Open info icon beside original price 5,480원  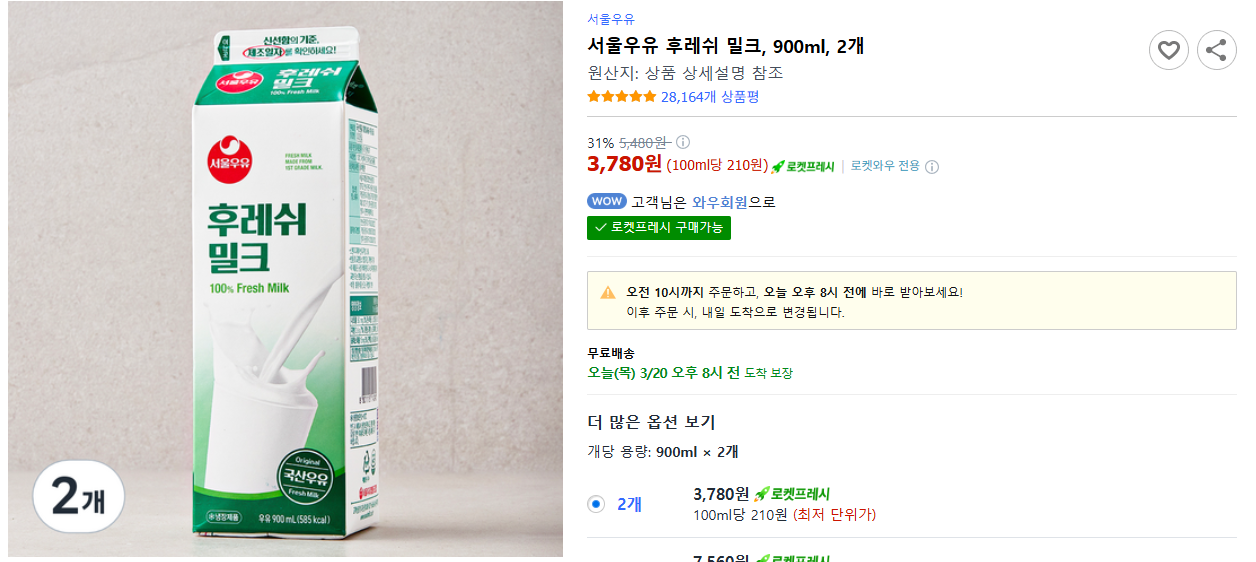(683, 142)
